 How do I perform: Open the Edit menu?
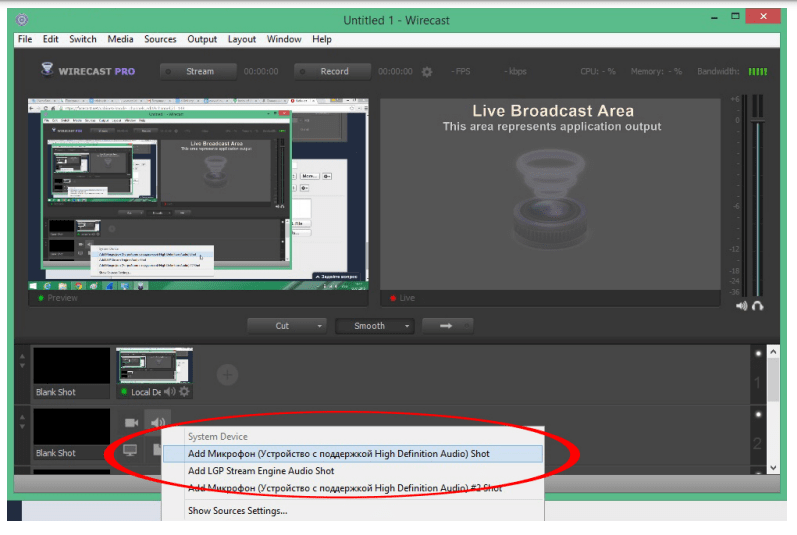point(50,39)
